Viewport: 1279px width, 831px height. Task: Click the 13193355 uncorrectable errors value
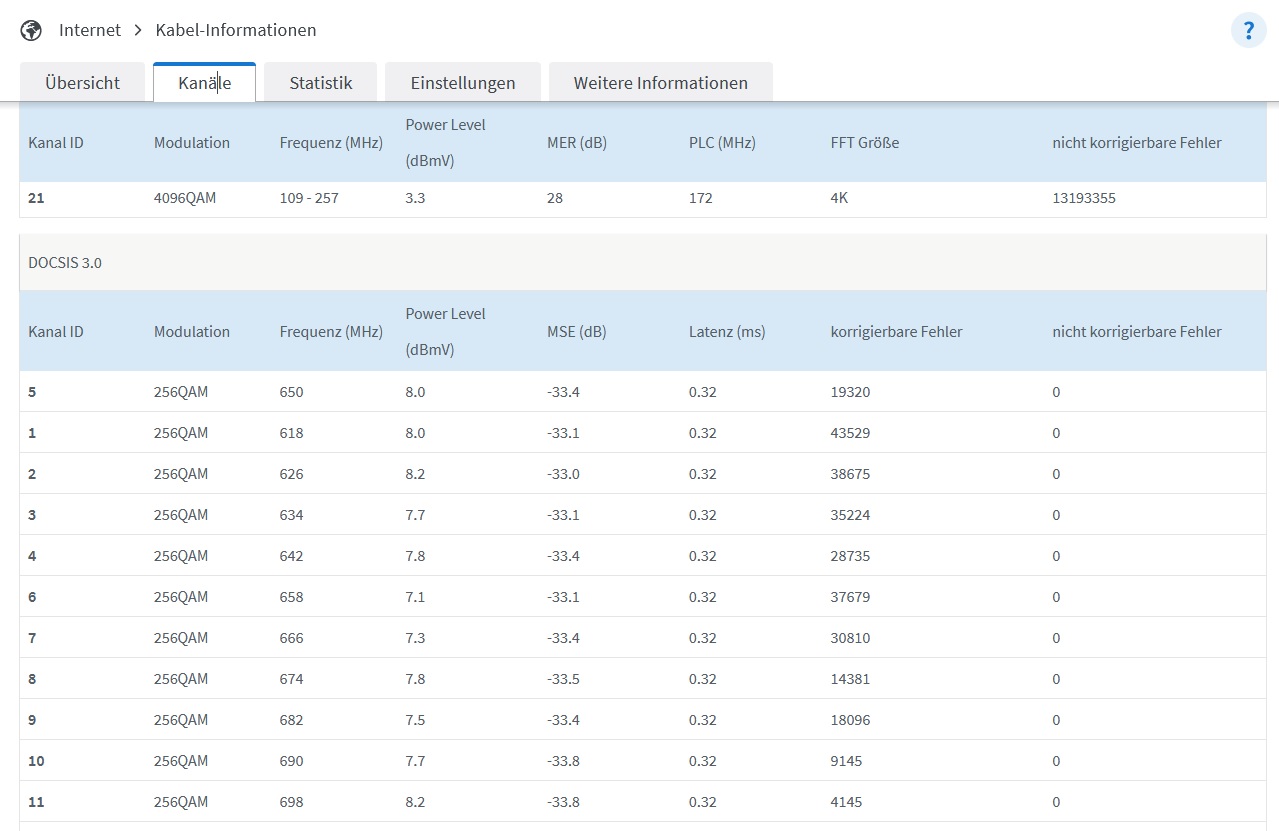click(x=1084, y=198)
